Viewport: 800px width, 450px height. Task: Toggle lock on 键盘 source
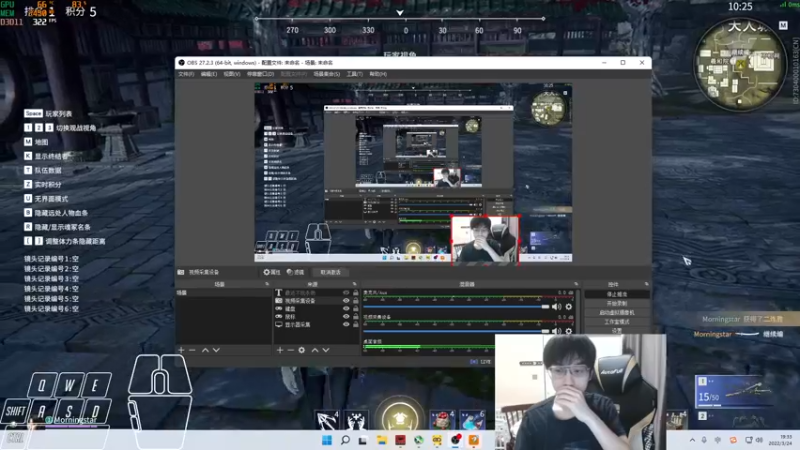tap(356, 309)
